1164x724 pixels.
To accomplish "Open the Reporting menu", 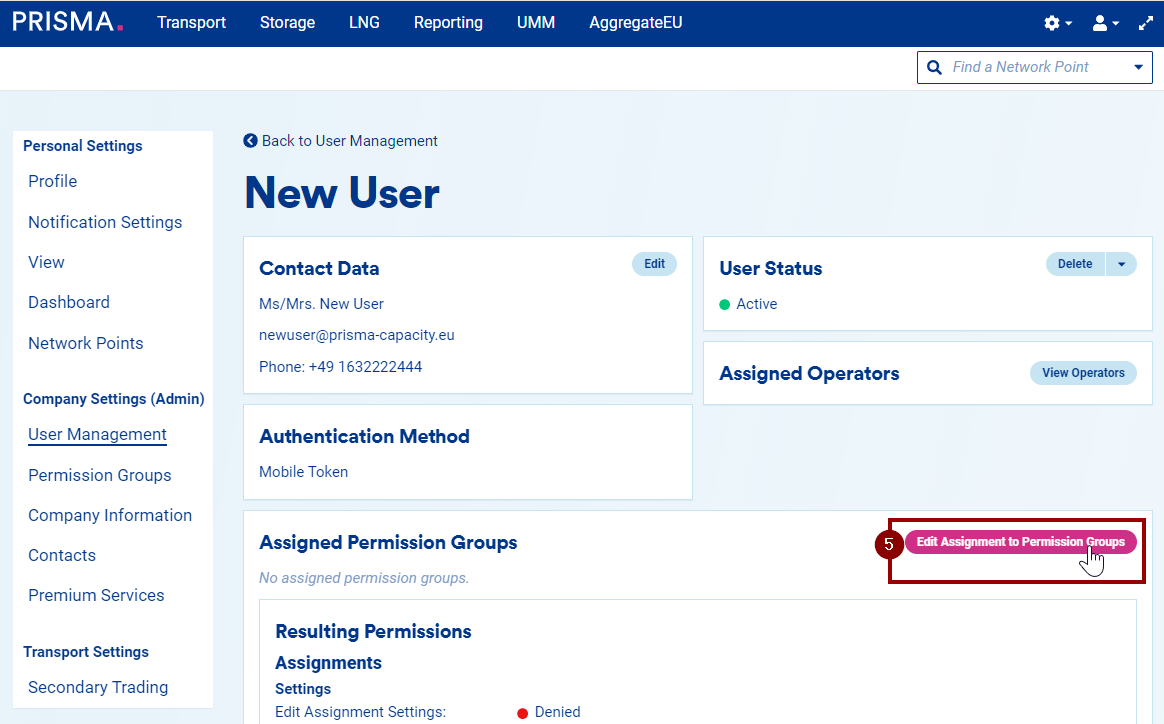I will 448,22.
